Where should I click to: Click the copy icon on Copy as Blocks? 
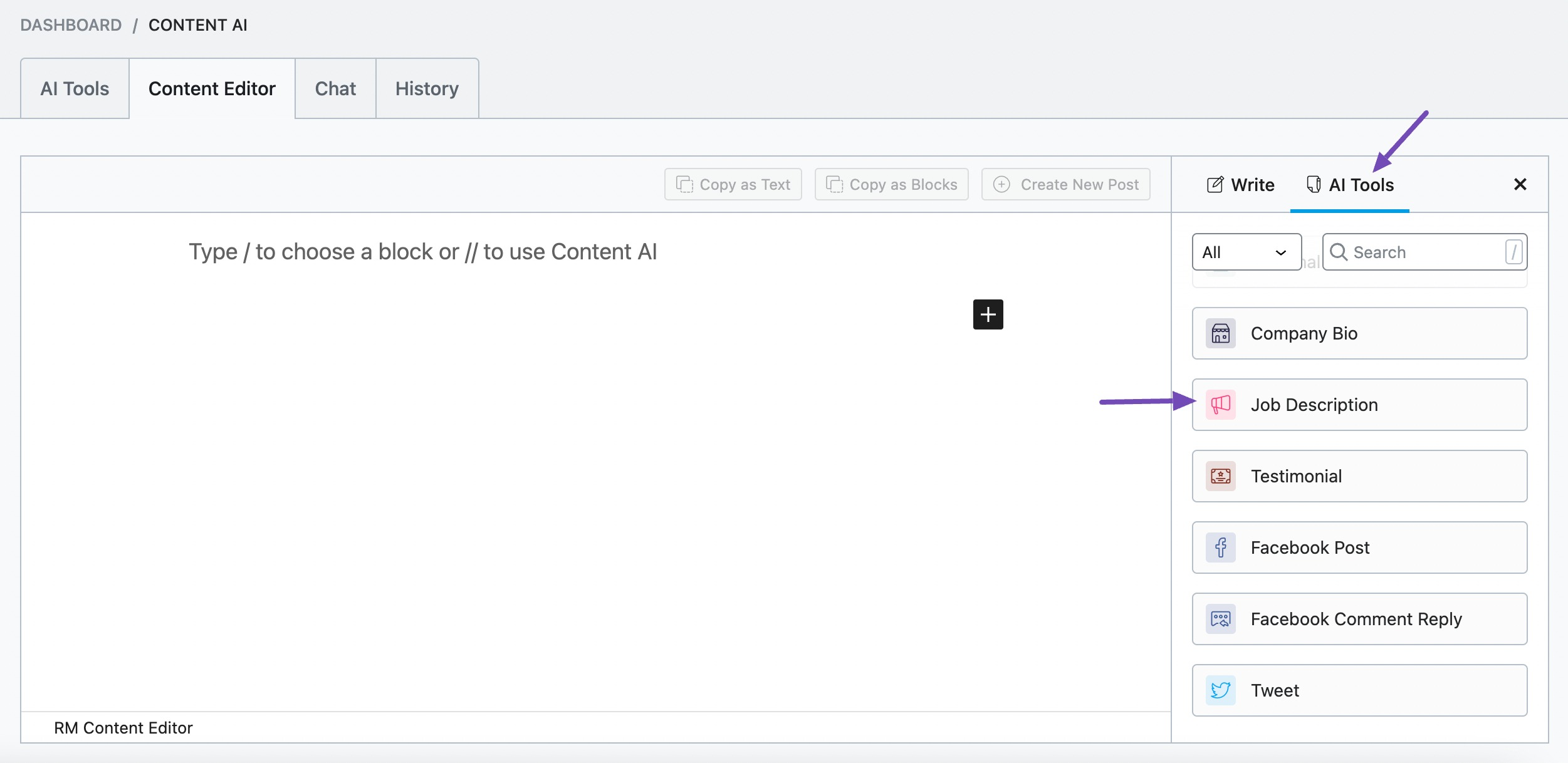(x=834, y=185)
